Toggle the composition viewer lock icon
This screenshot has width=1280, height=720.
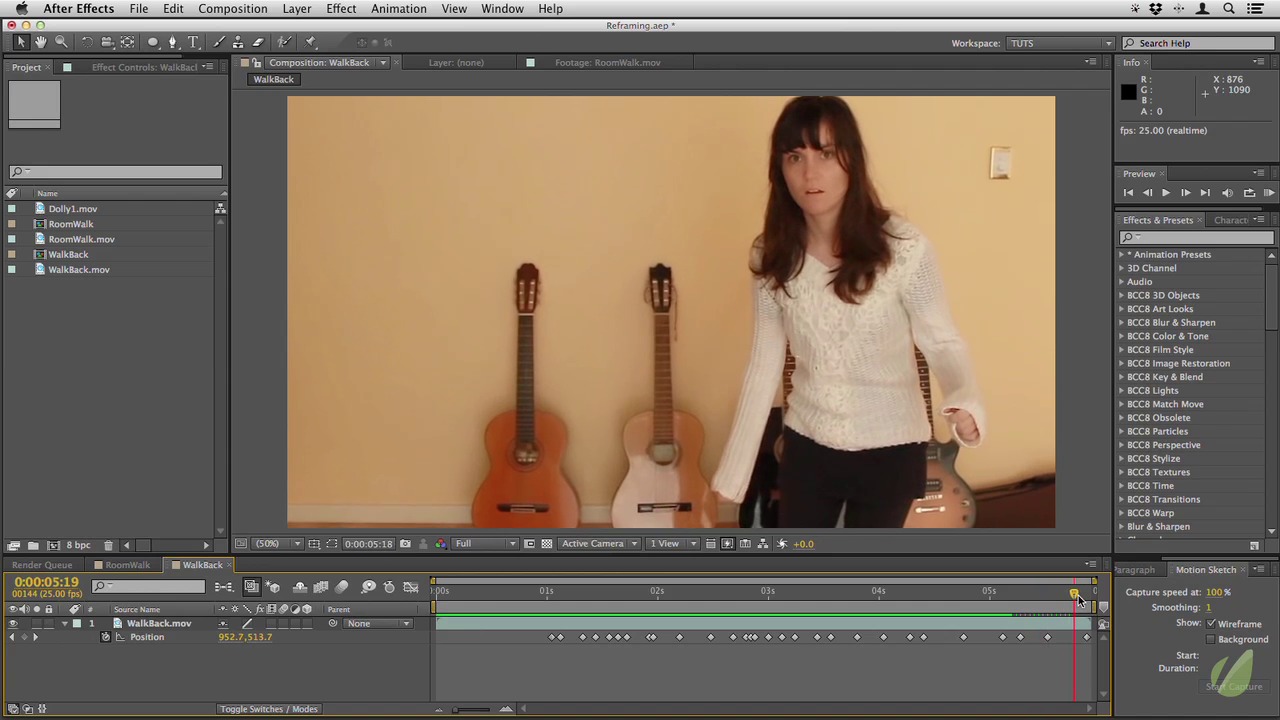point(258,63)
